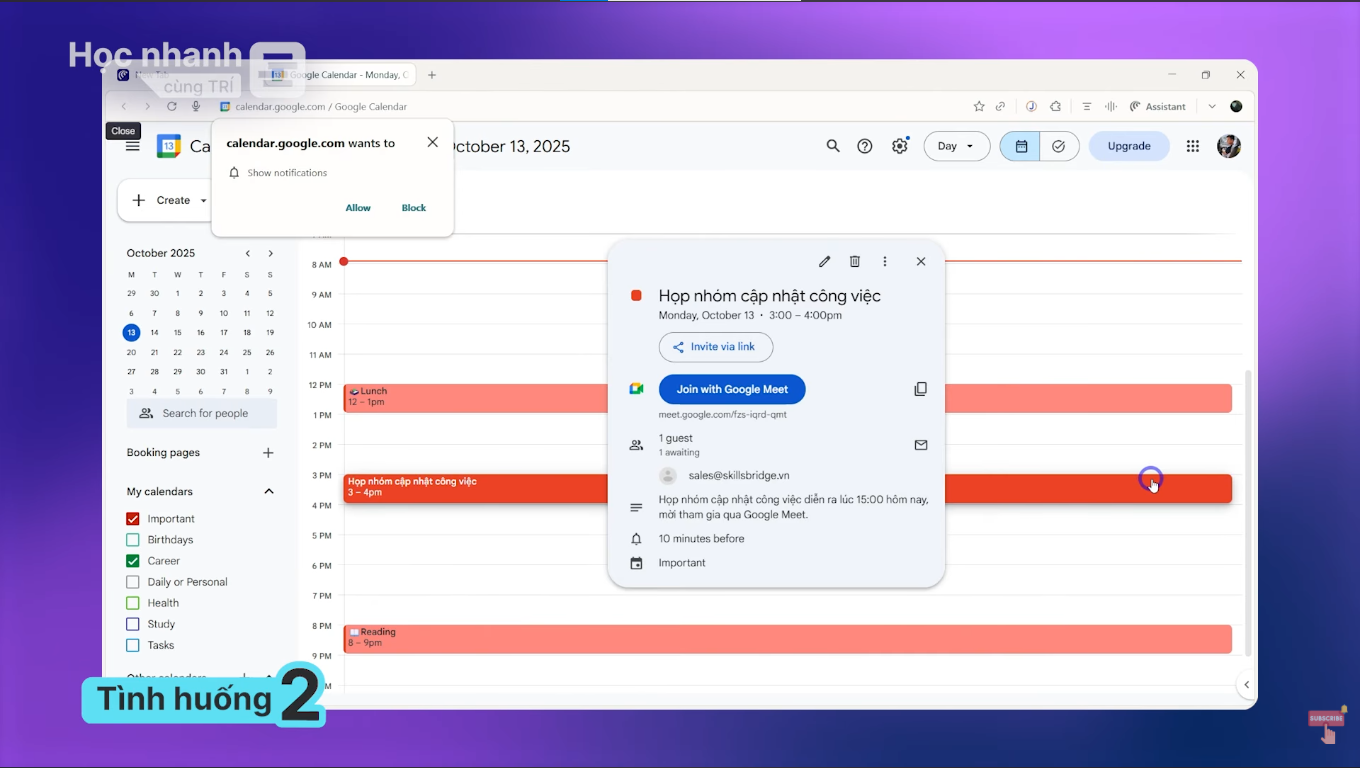The height and width of the screenshot is (768, 1360).
Task: Open the Calendar settings gear
Action: (x=899, y=146)
